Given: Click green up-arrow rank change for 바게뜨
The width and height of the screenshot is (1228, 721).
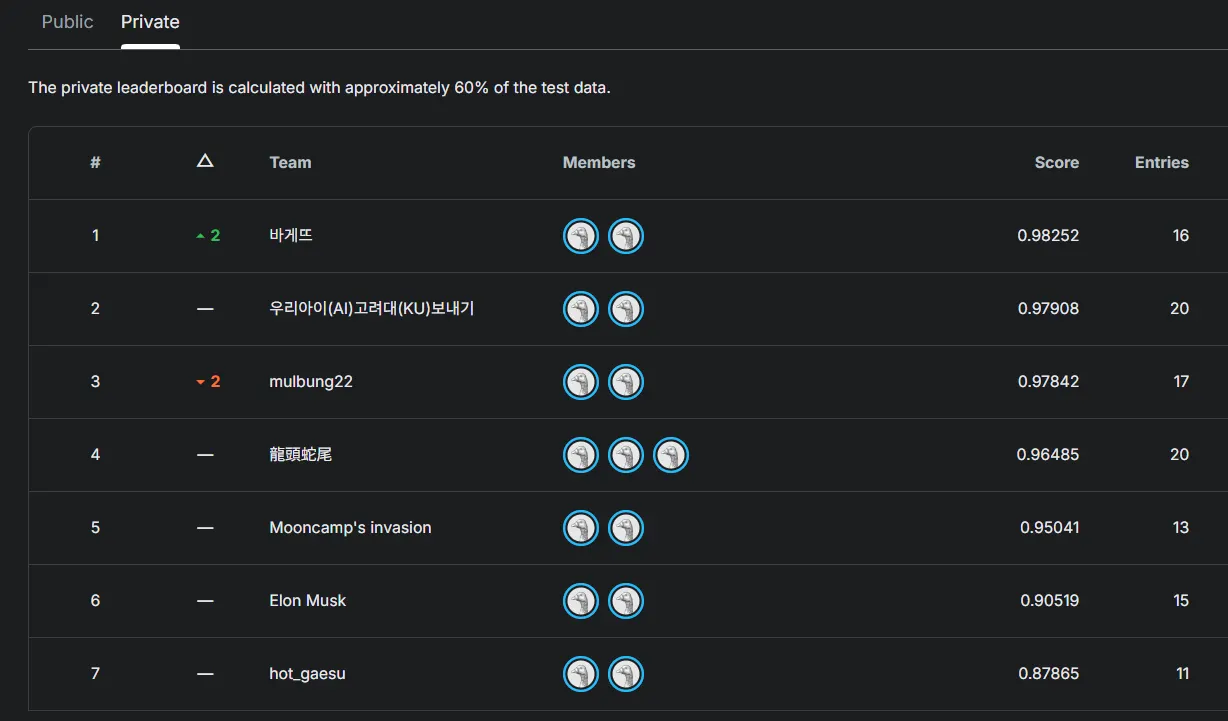Looking at the screenshot, I should click(208, 236).
